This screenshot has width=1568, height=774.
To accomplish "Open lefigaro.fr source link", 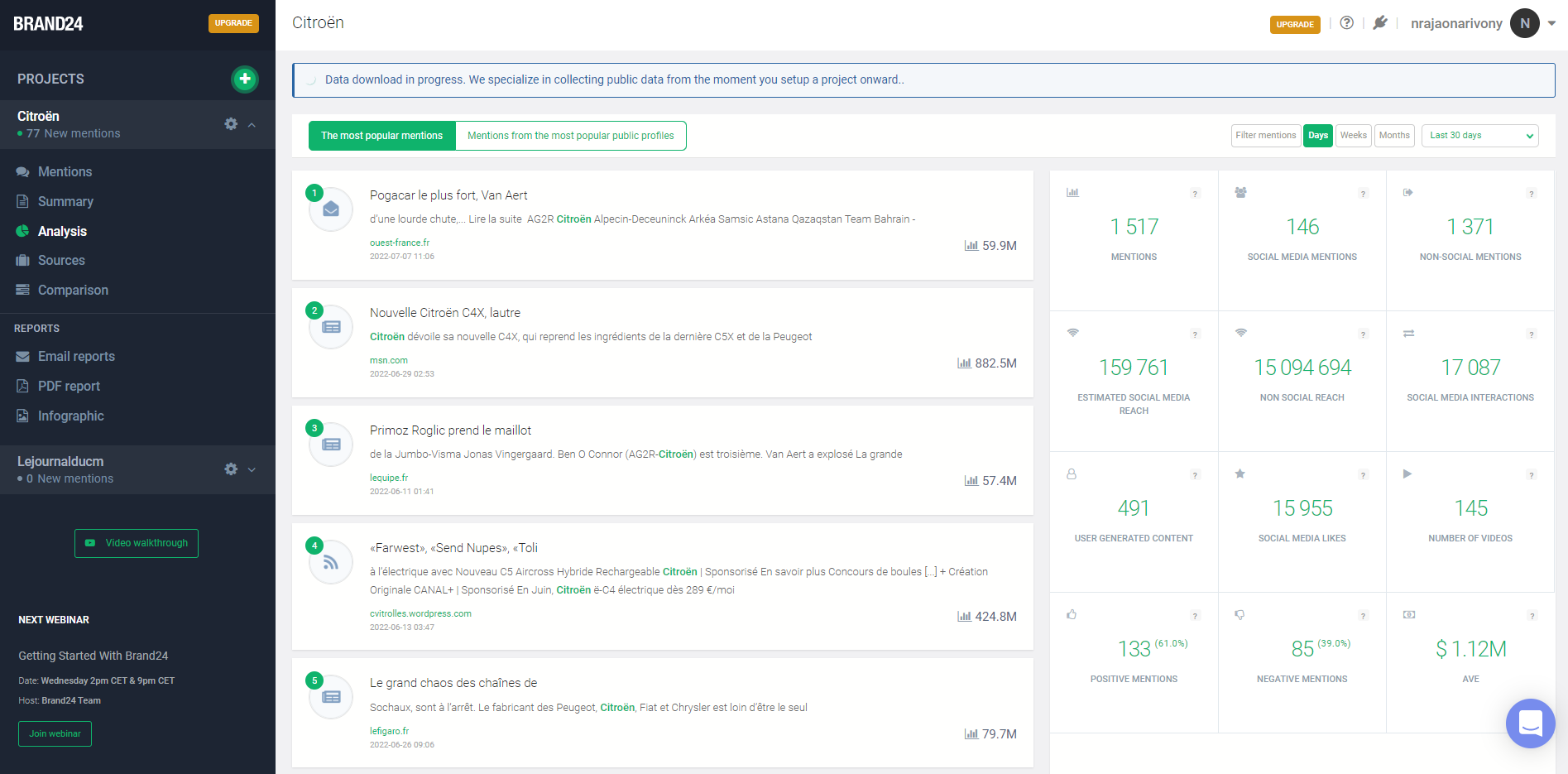I will [x=389, y=731].
